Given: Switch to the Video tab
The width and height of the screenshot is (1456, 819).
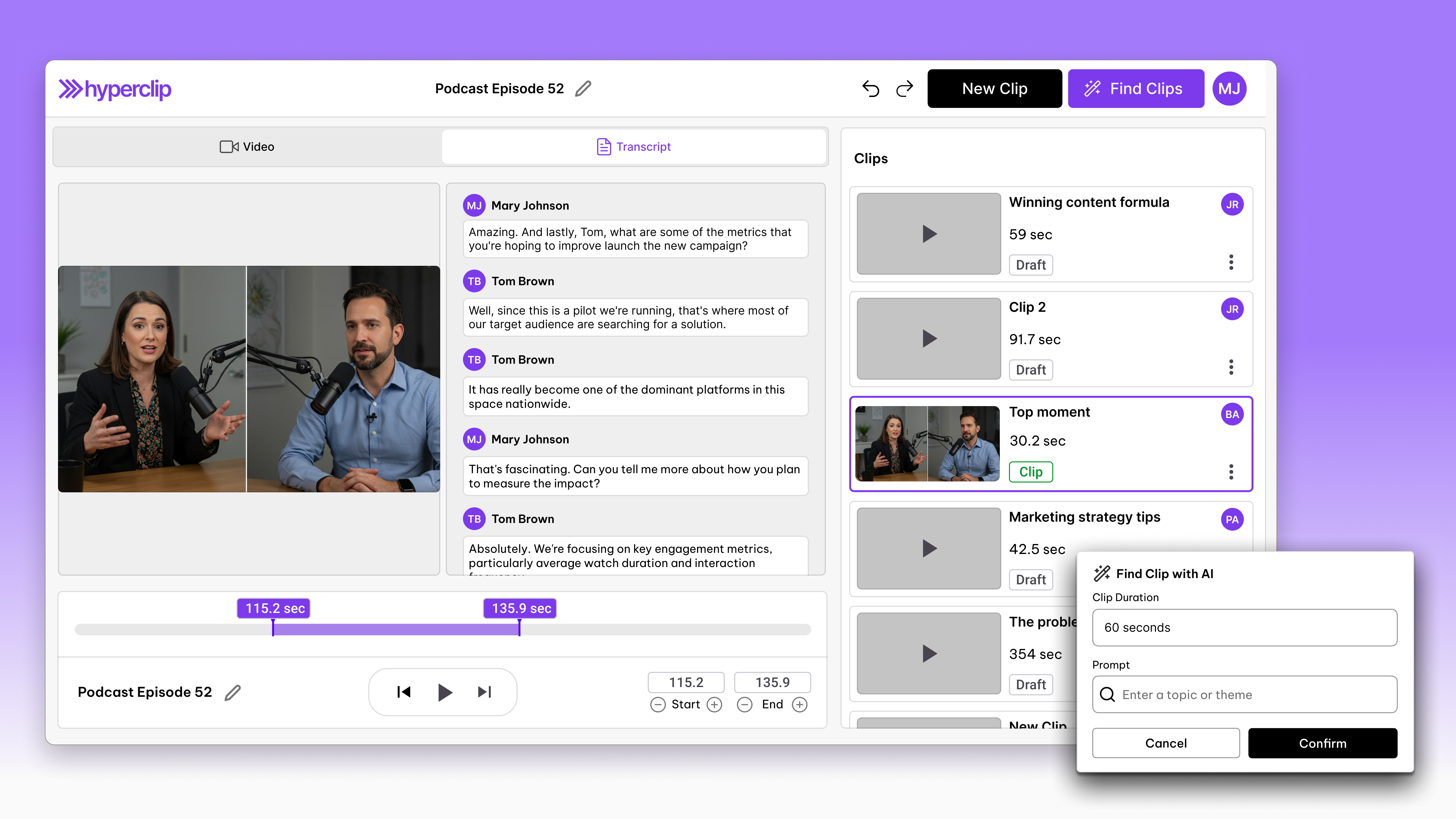Looking at the screenshot, I should (x=247, y=147).
